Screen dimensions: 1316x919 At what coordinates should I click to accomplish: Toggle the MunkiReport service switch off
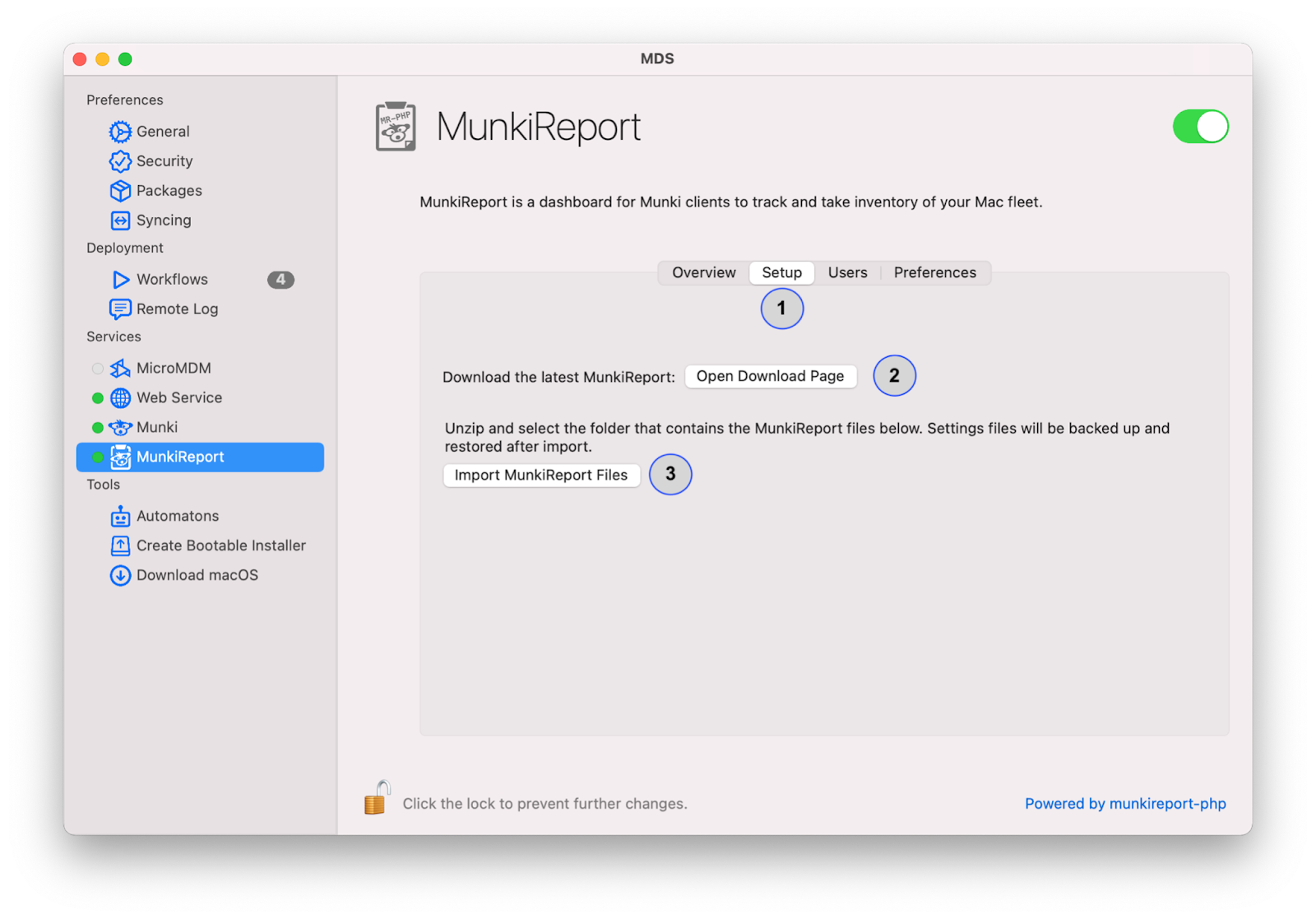pos(1200,127)
